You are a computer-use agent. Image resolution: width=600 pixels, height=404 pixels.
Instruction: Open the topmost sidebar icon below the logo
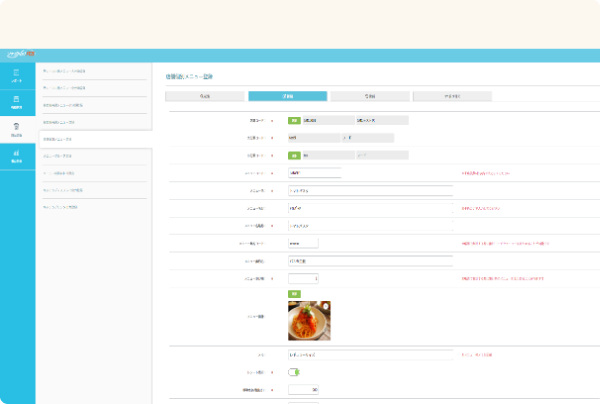(17, 76)
